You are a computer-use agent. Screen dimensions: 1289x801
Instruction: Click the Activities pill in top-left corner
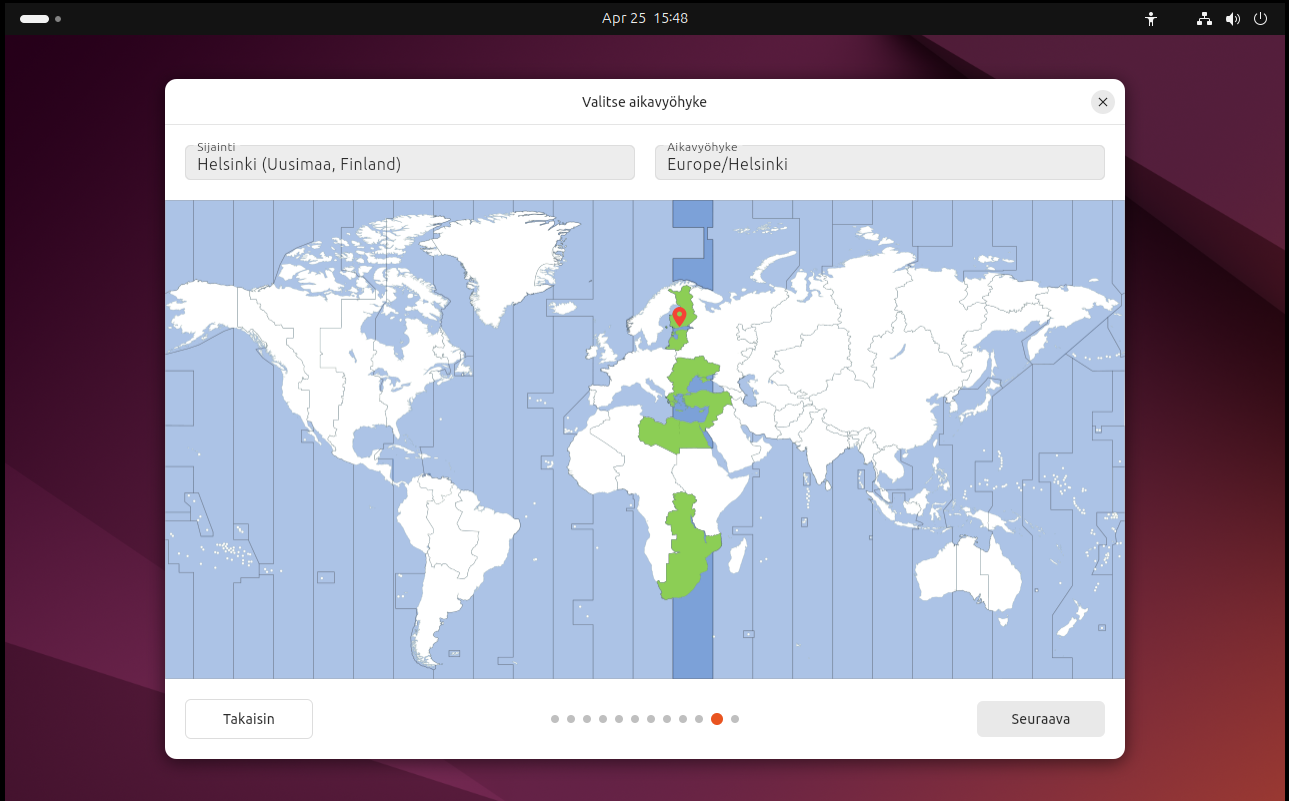(x=34, y=18)
